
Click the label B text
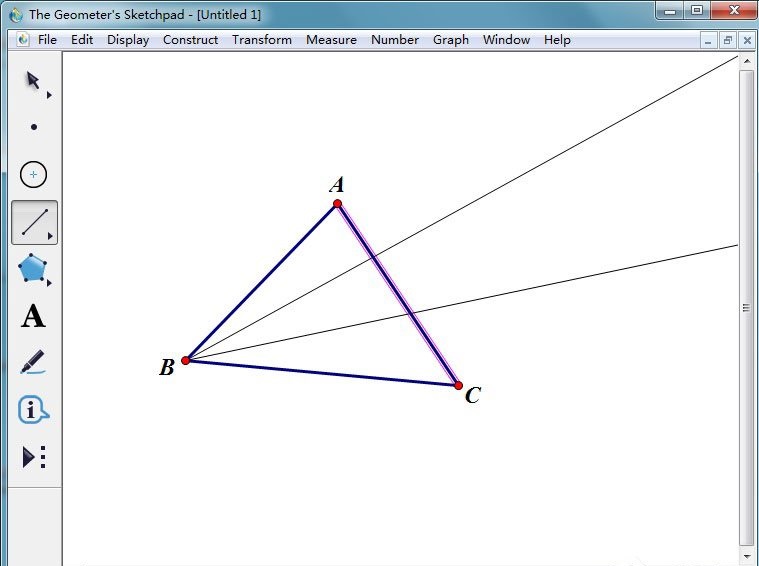click(x=167, y=367)
